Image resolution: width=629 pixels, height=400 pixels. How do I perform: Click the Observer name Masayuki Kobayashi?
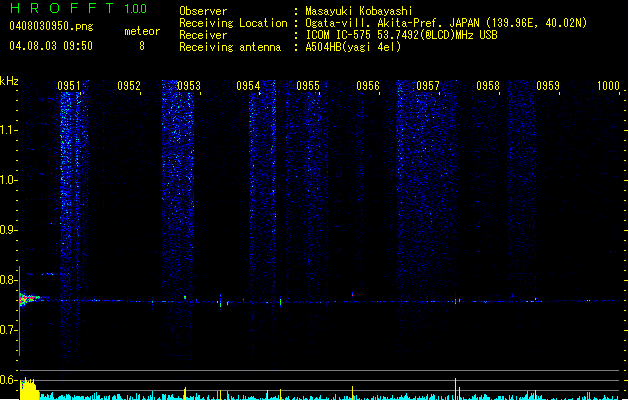point(359,11)
